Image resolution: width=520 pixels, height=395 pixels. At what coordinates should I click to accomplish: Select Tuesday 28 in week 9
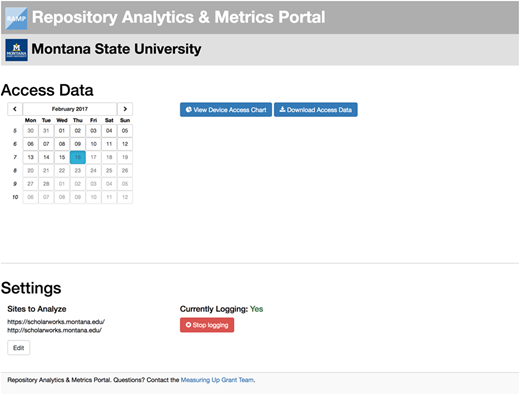pos(46,184)
